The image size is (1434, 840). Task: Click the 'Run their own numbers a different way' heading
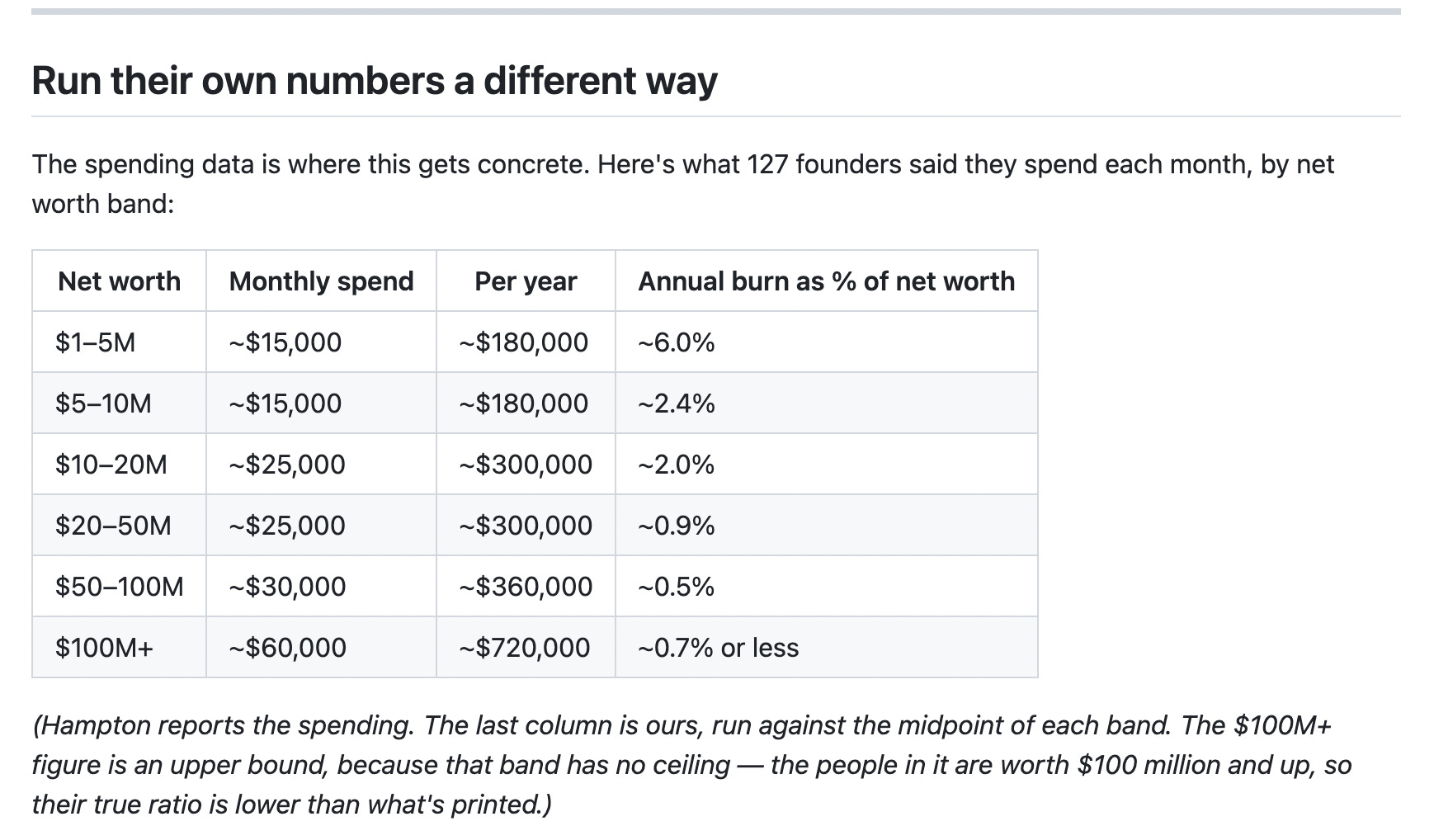[375, 81]
